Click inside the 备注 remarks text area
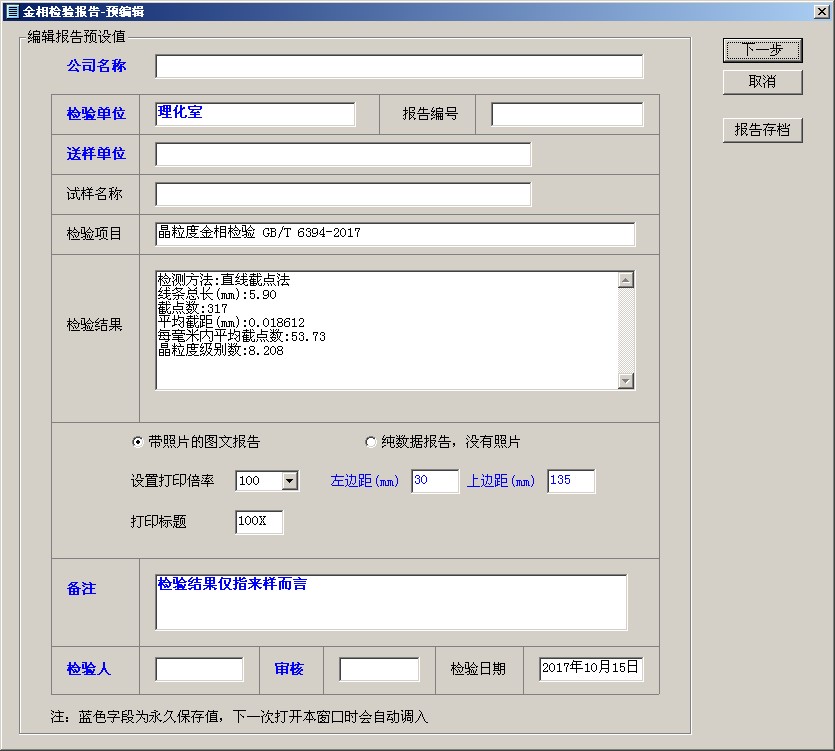This screenshot has width=835, height=751. (391, 602)
